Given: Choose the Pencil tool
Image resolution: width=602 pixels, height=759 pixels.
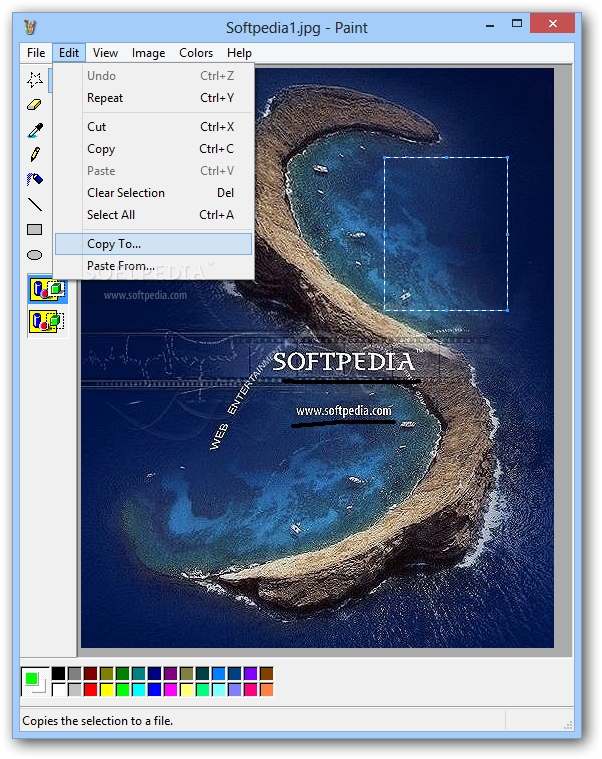Looking at the screenshot, I should (x=34, y=154).
